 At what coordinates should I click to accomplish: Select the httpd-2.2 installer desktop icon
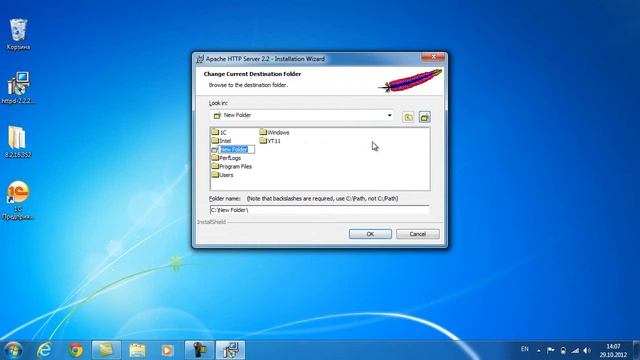18,88
